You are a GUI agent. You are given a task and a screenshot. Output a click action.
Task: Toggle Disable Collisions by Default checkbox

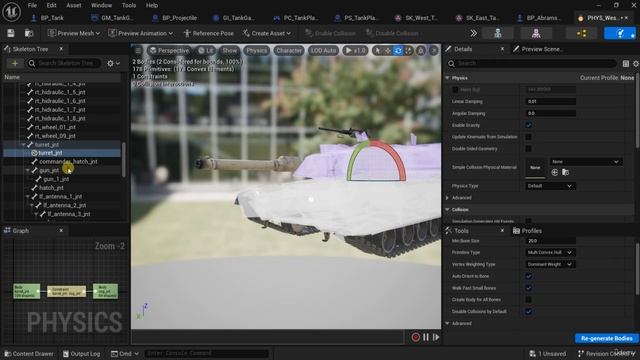tap(529, 311)
